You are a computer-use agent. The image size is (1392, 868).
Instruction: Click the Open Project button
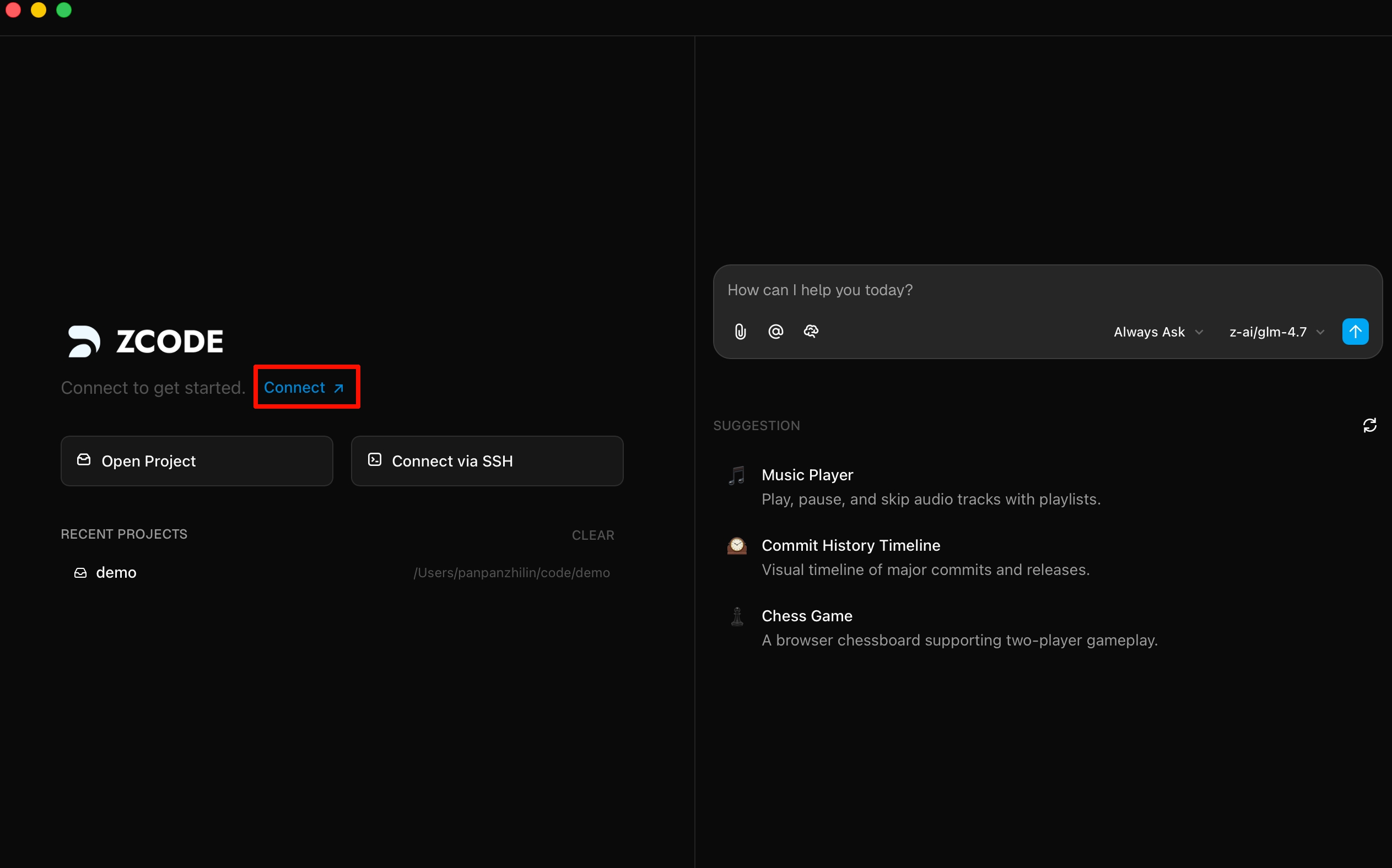pyautogui.click(x=196, y=461)
